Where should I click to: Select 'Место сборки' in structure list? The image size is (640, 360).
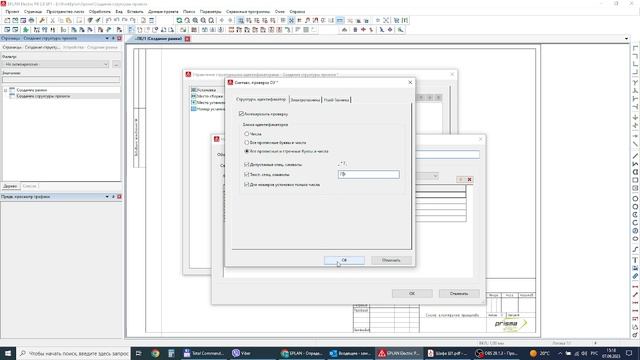click(210, 96)
